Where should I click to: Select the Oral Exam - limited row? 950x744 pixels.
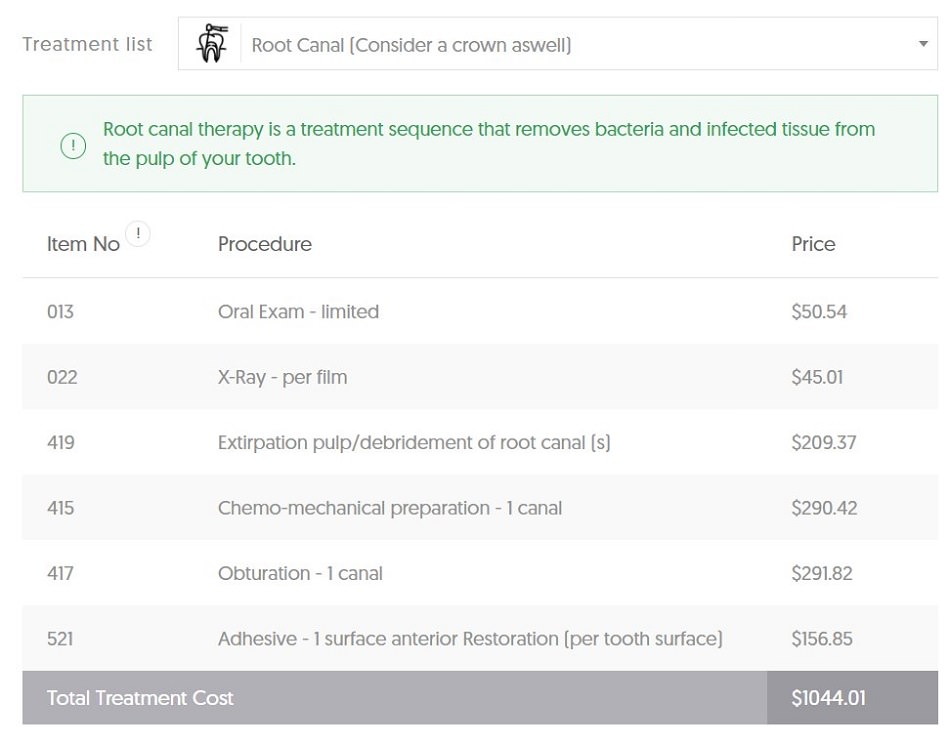tap(480, 311)
